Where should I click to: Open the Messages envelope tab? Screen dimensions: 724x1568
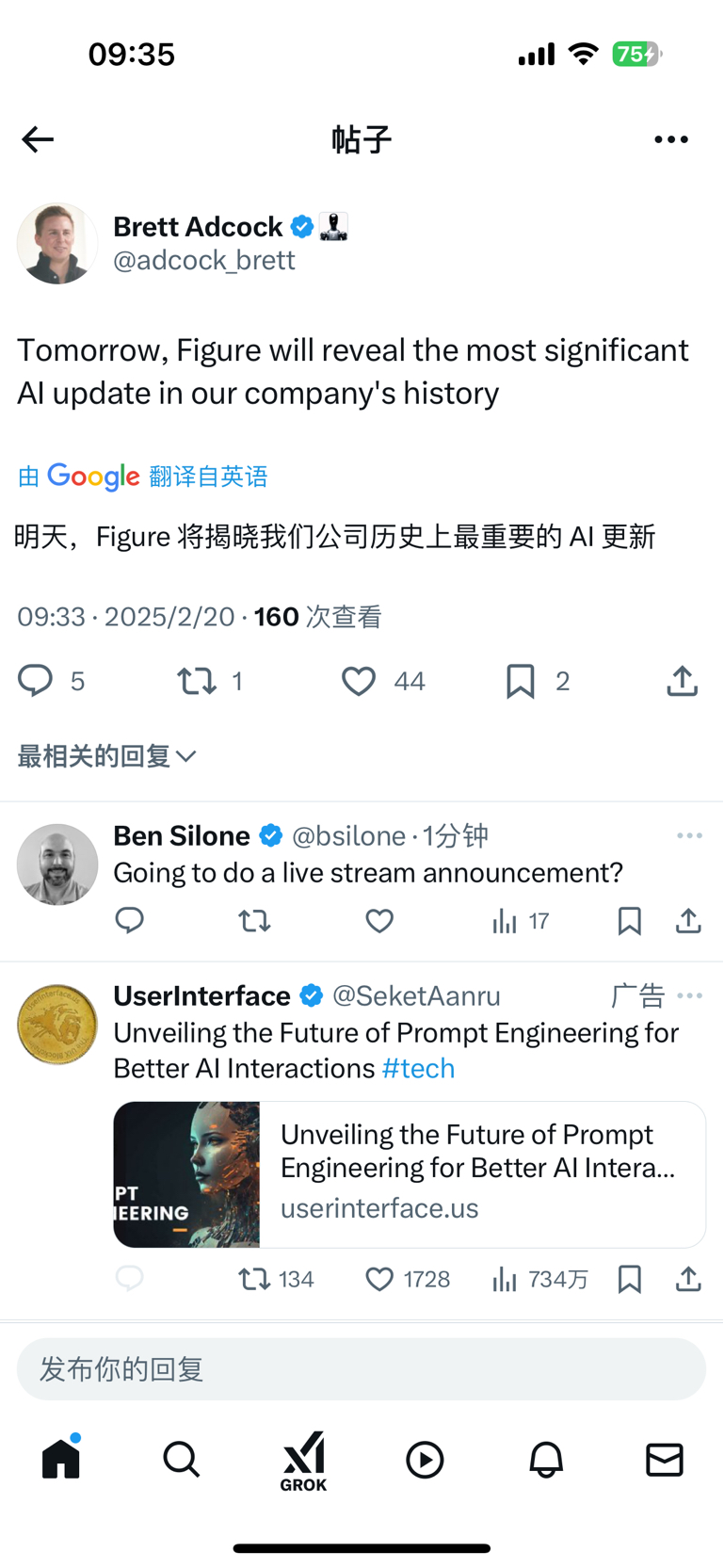tap(664, 1460)
